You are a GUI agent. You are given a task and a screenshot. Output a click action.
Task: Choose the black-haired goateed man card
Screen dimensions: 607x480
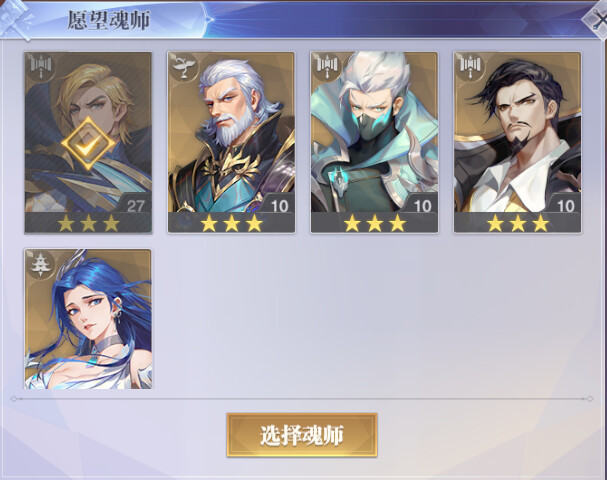(x=518, y=142)
